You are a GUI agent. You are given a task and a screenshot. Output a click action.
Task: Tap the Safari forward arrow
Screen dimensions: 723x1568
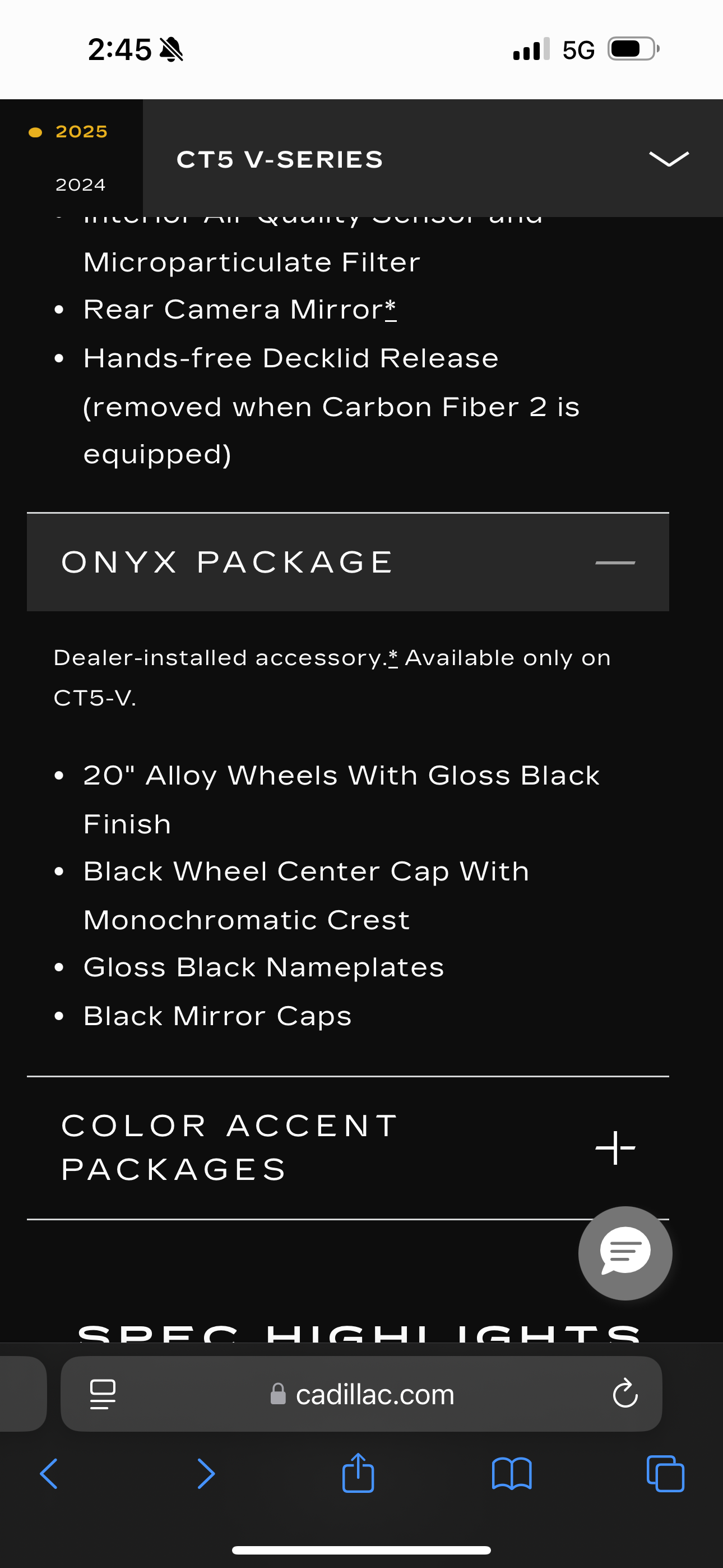click(x=206, y=1474)
